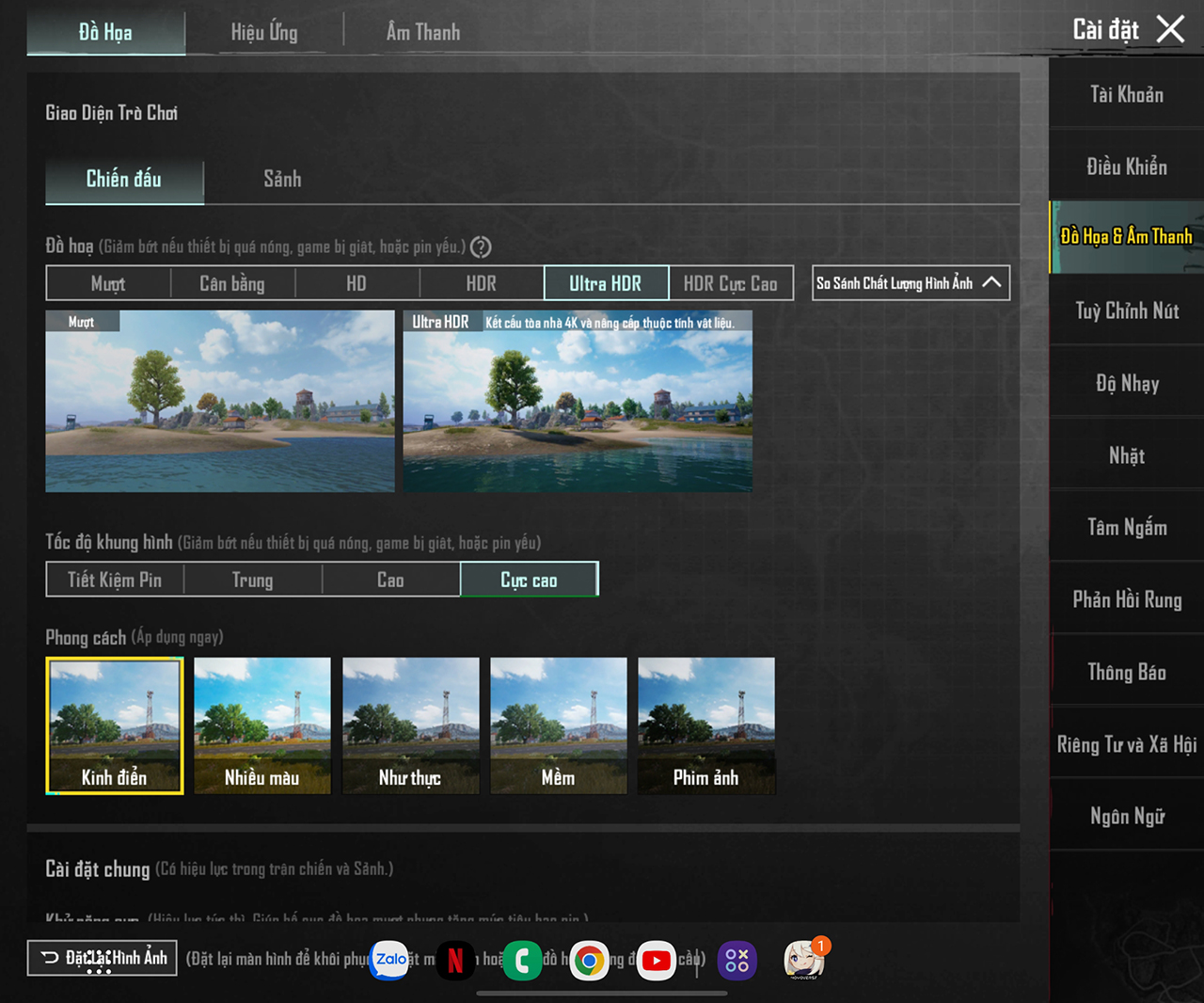The width and height of the screenshot is (1204, 1003).
Task: Set graphics quality to HDR
Action: 482,283
